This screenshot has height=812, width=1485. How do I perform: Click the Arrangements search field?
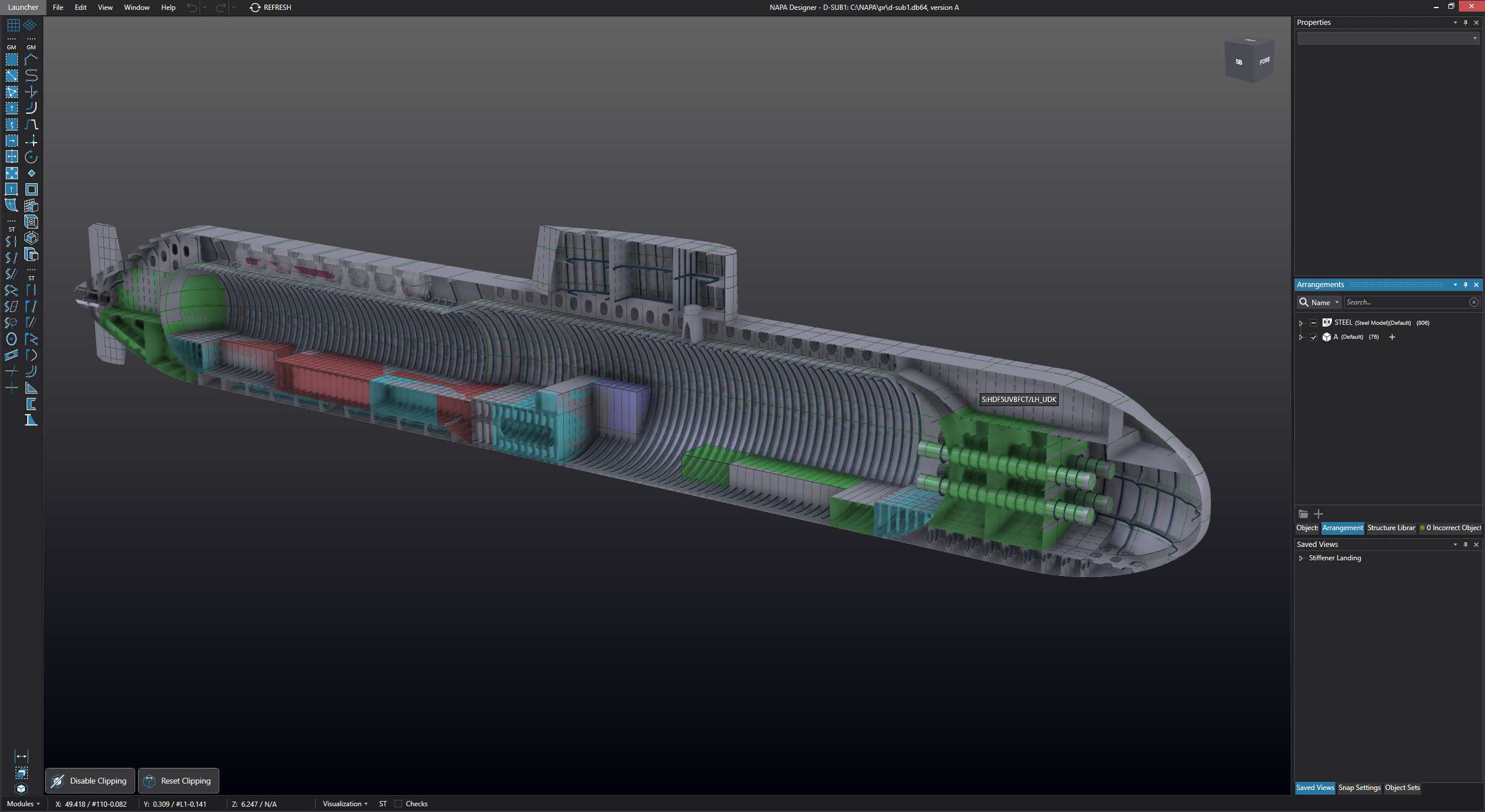(1407, 302)
